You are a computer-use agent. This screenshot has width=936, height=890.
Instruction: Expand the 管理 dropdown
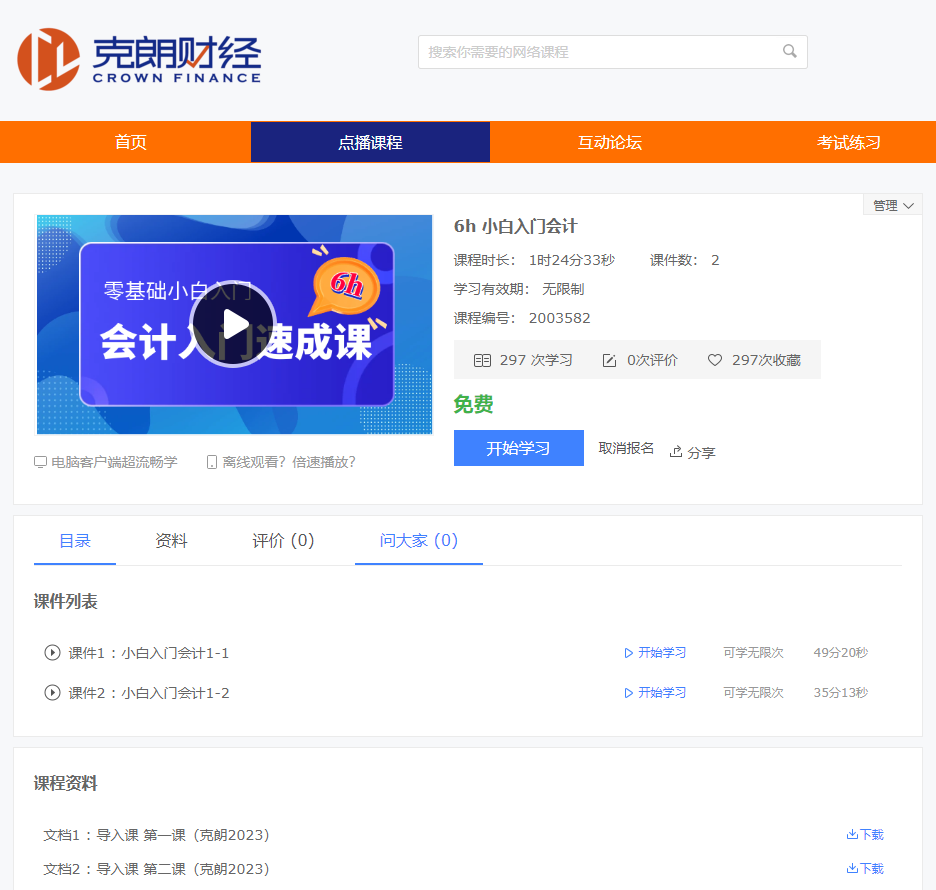click(x=893, y=205)
